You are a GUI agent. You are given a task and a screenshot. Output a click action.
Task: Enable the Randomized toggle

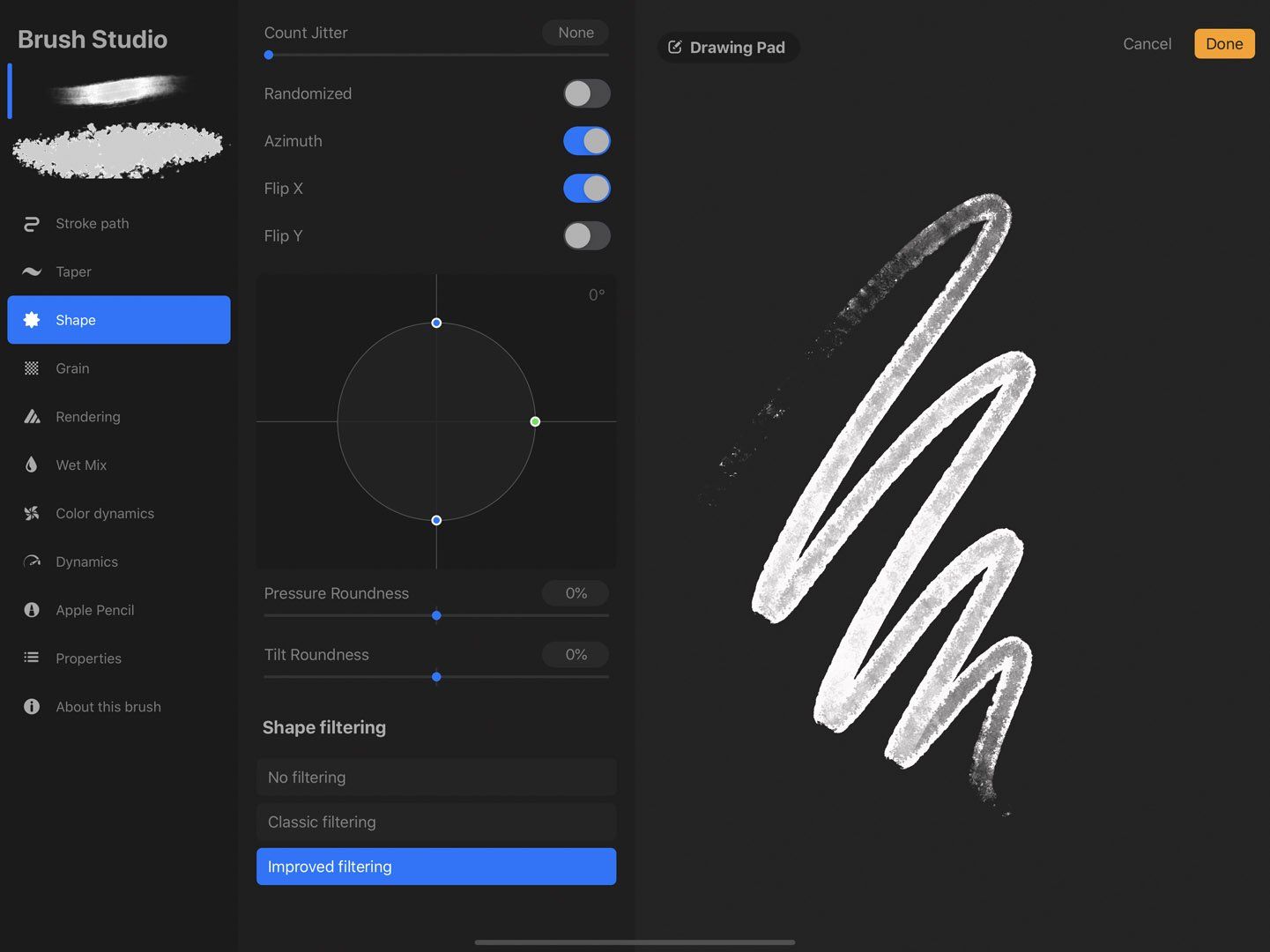tap(586, 93)
